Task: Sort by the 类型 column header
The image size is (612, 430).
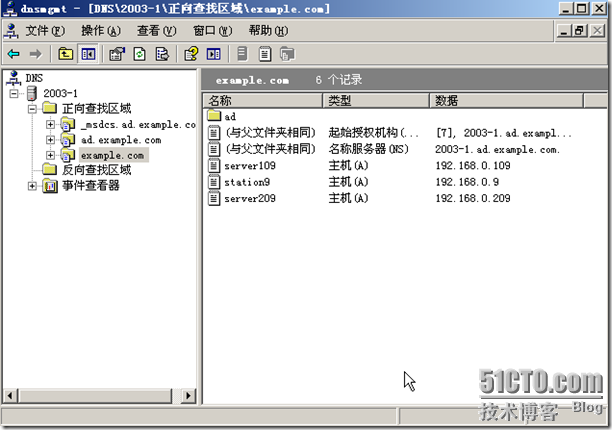Action: [376, 101]
